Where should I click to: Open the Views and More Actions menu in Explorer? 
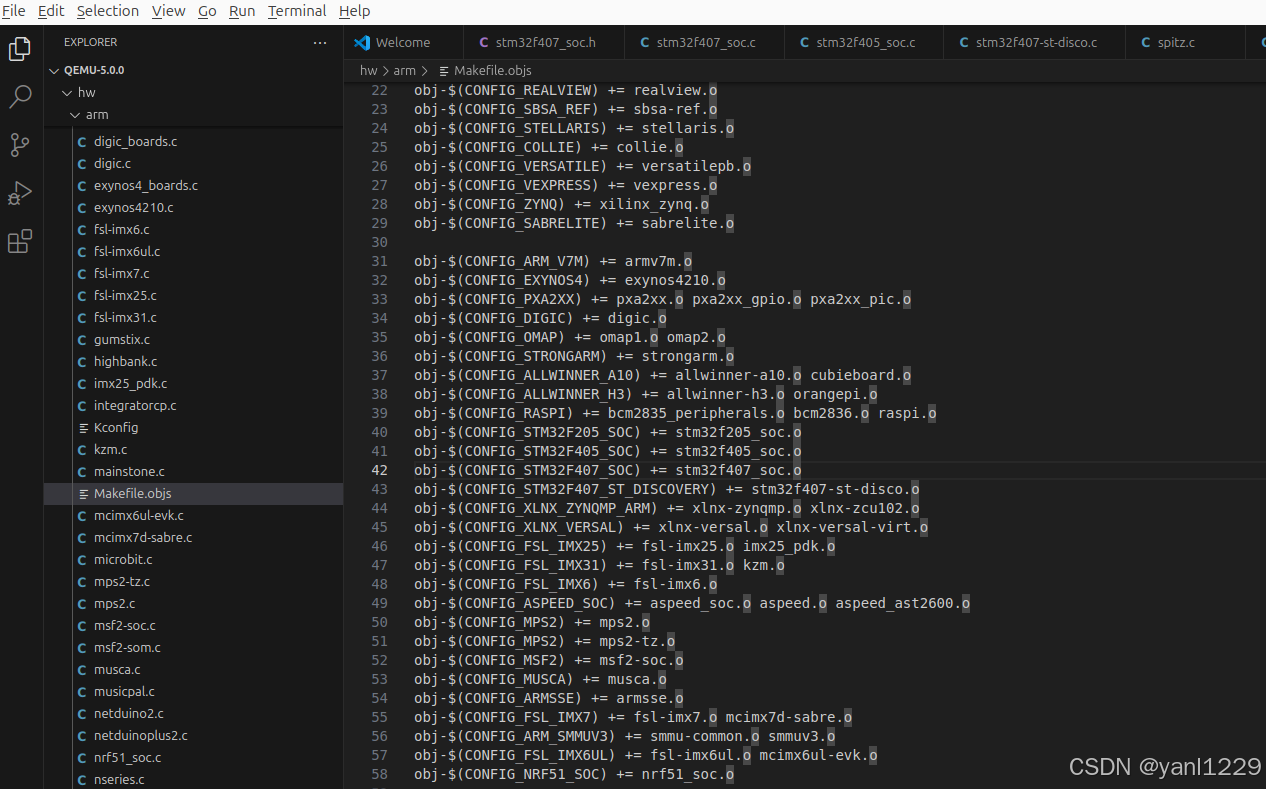point(320,42)
